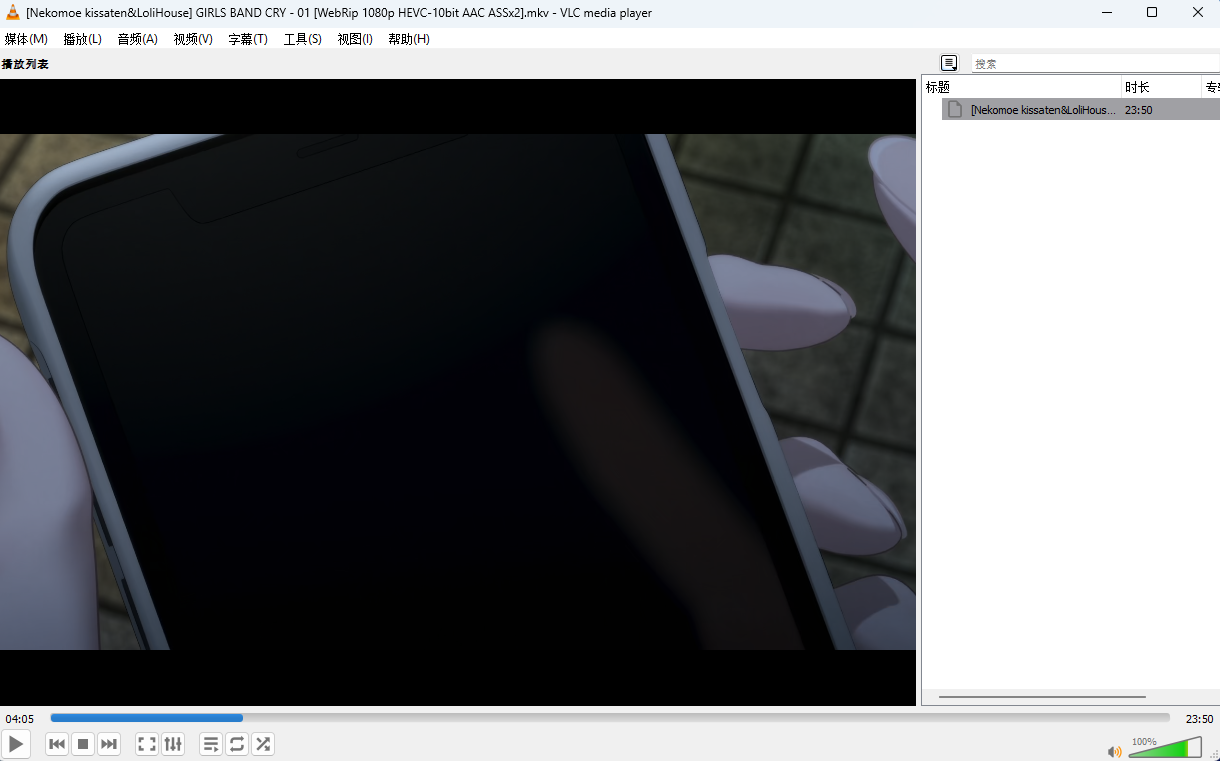The height and width of the screenshot is (761, 1220).
Task: Open the 视频(V) menu
Action: [x=193, y=39]
